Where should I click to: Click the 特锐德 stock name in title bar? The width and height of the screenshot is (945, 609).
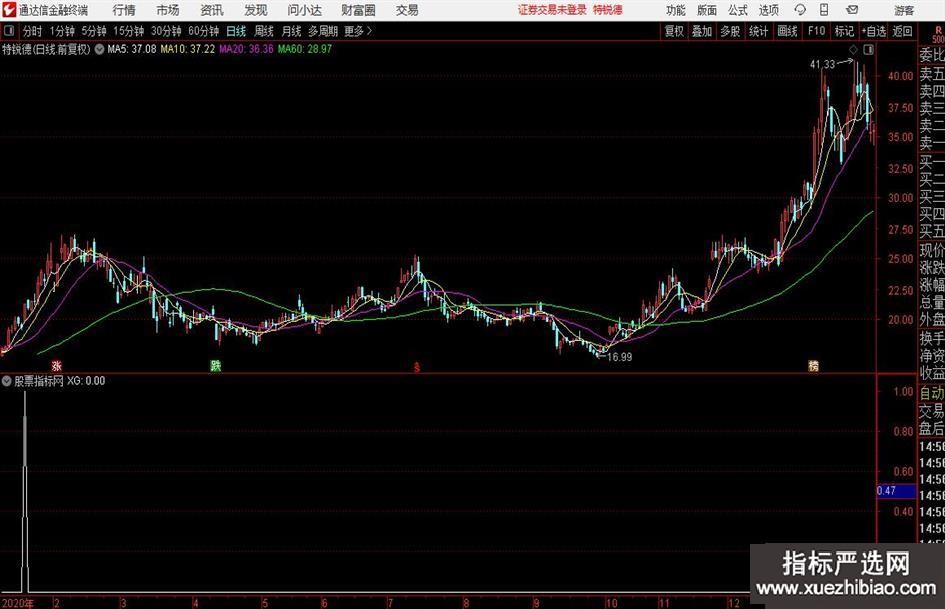[x=608, y=10]
